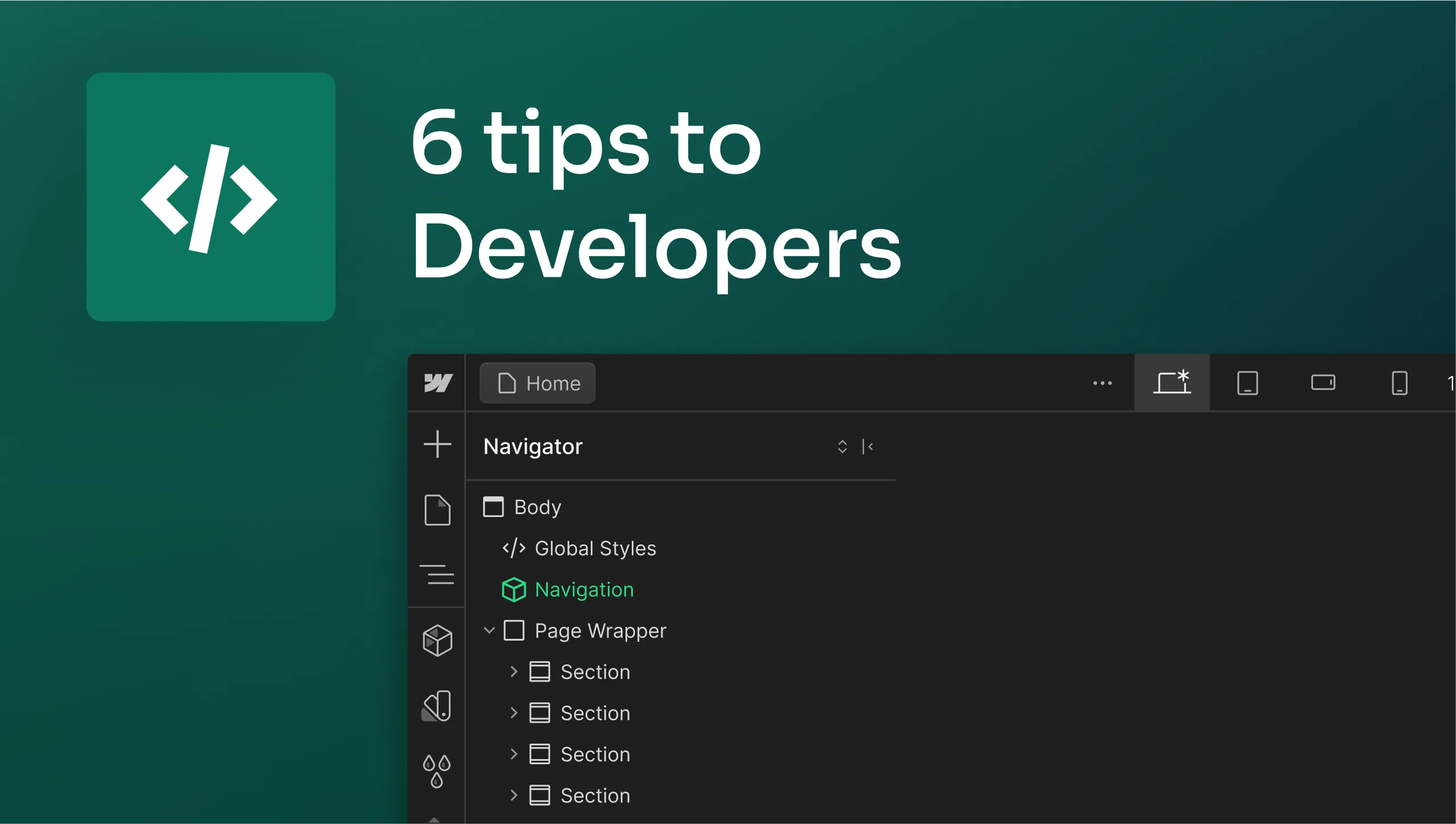Expand or collapse all Navigator items
This screenshot has width=1456, height=824.
coord(842,446)
